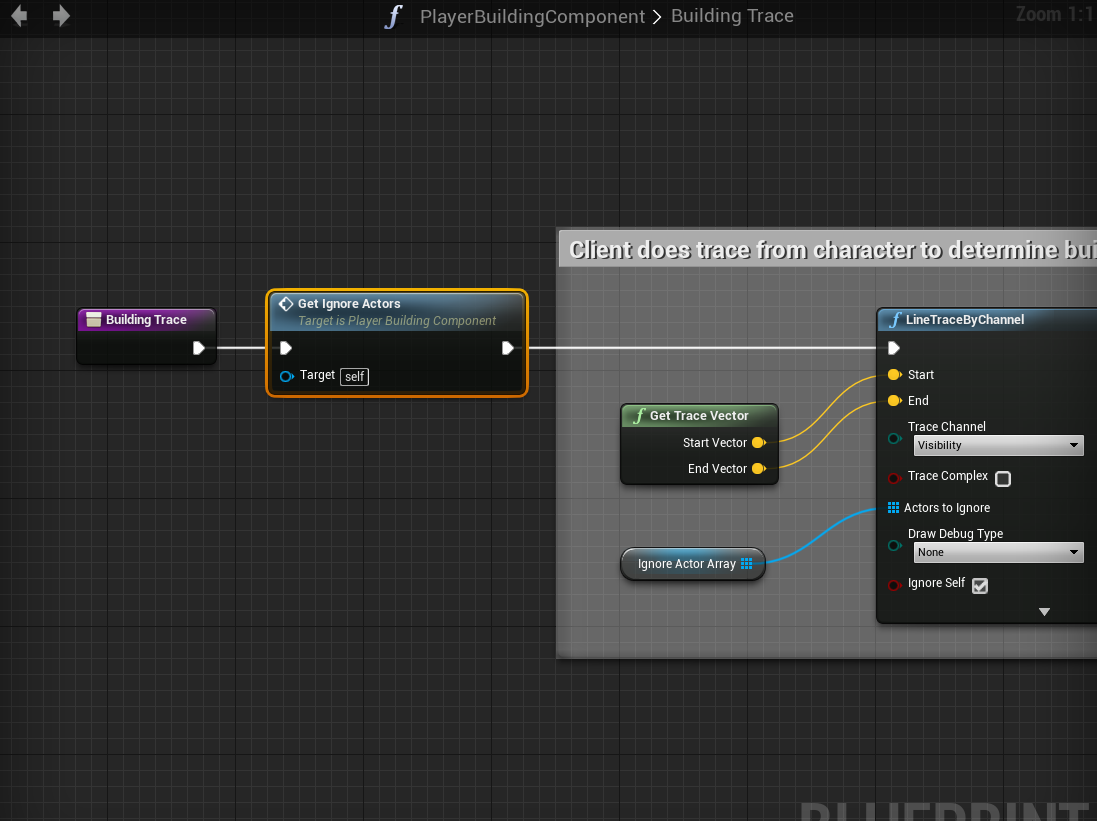The width and height of the screenshot is (1097, 821).
Task: Click the Ignore Actor Array output pin
Action: point(747,564)
